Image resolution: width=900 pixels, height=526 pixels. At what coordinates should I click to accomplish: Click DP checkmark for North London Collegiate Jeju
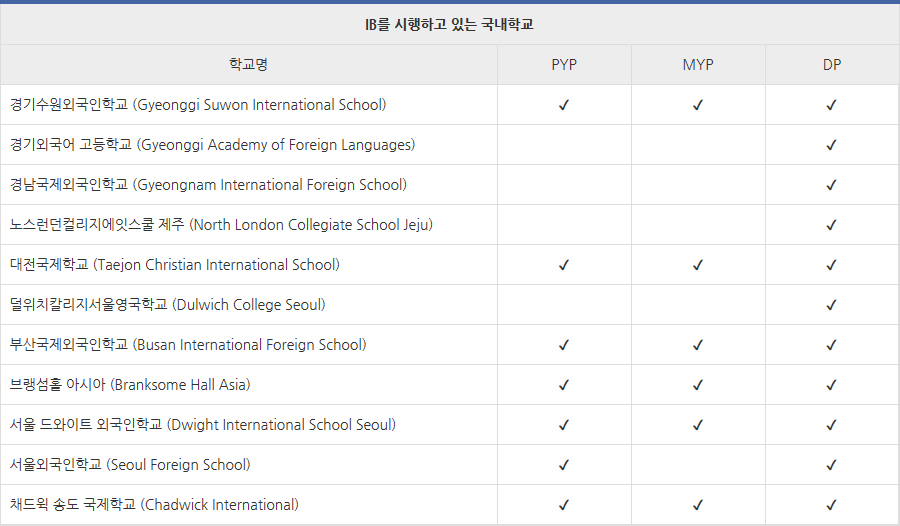831,225
